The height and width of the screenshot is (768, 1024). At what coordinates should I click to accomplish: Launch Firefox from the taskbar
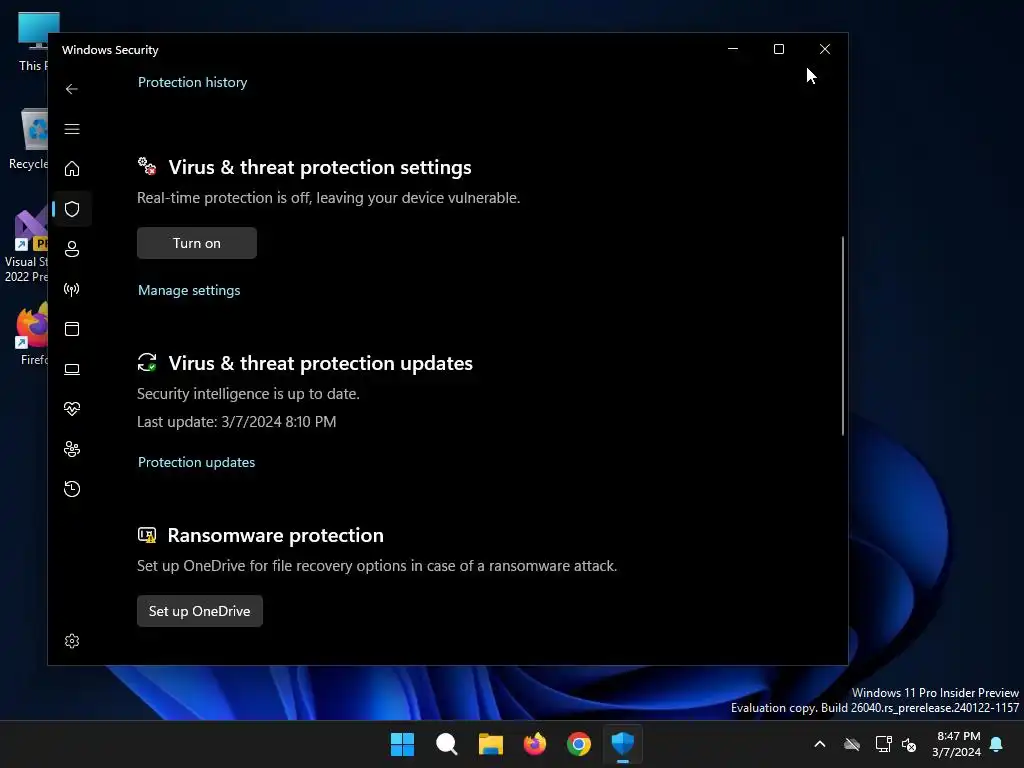[535, 744]
